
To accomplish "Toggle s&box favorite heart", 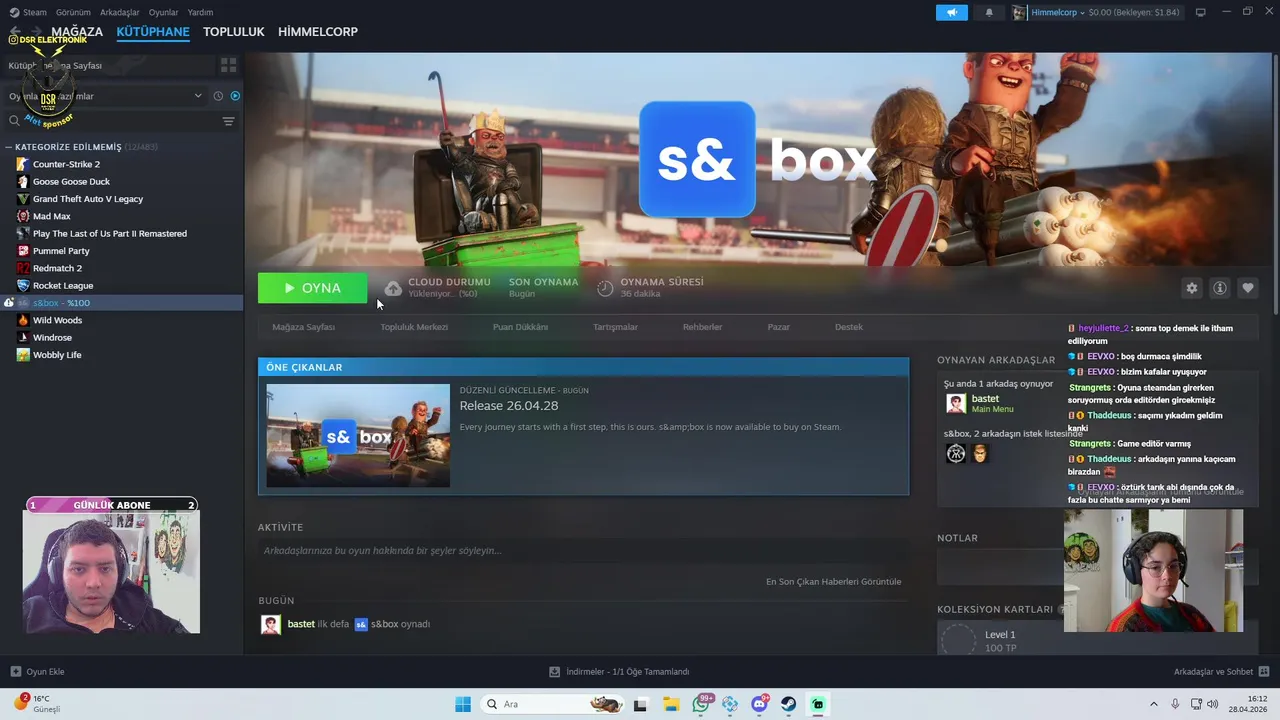I will click(1248, 288).
